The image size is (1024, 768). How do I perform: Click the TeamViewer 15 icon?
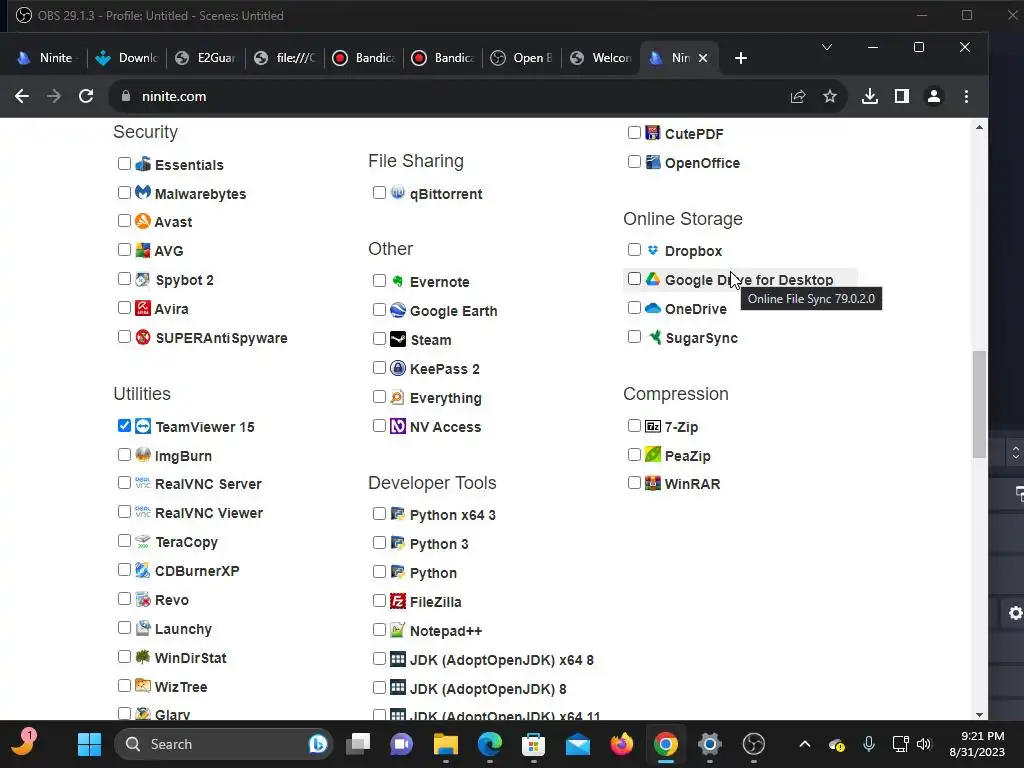143,426
